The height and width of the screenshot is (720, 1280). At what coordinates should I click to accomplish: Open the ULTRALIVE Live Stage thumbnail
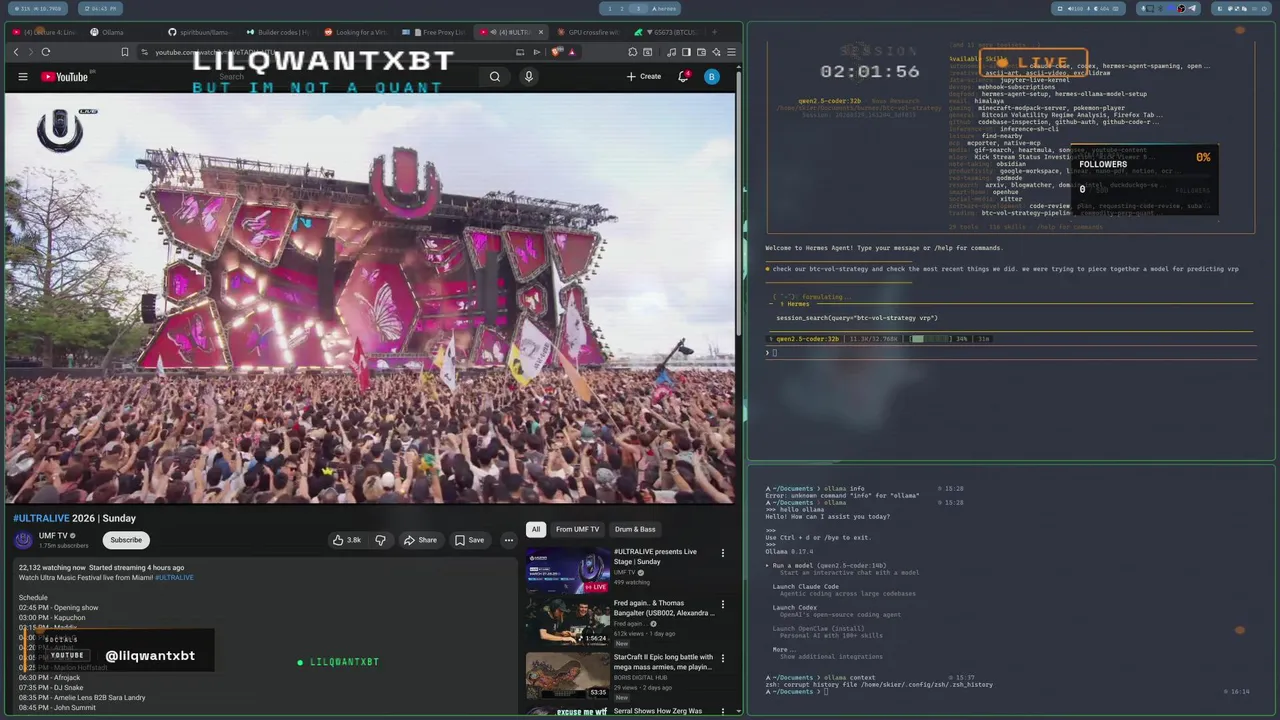click(568, 570)
